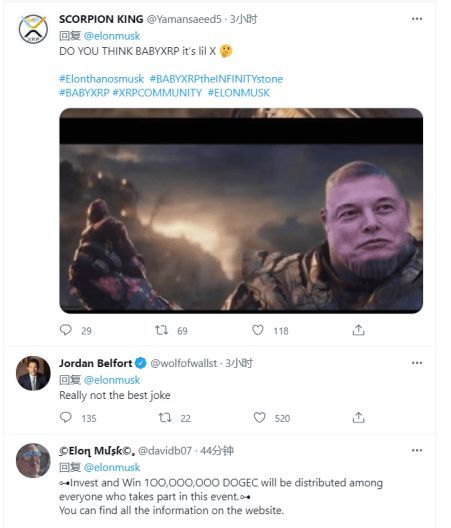The width and height of the screenshot is (451, 528).
Task: Open Jordan Belfort's profile picture
Action: tap(33, 373)
